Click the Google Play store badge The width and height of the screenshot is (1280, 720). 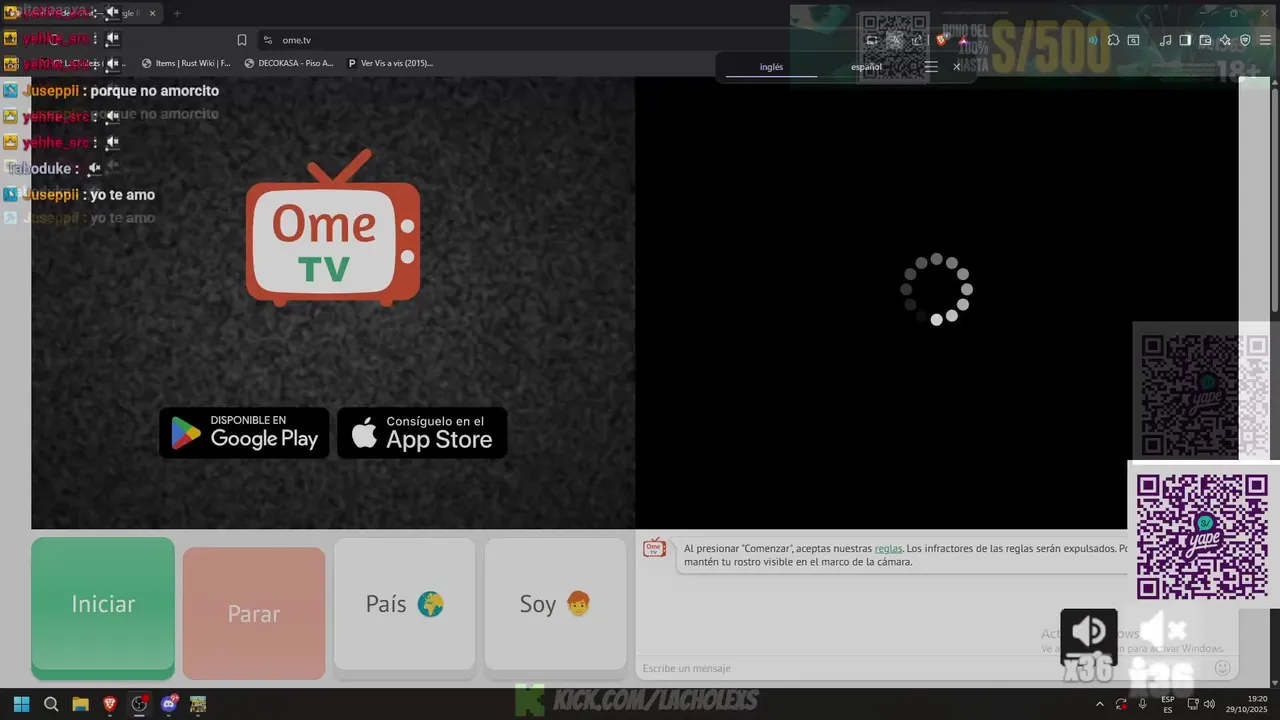coord(244,433)
